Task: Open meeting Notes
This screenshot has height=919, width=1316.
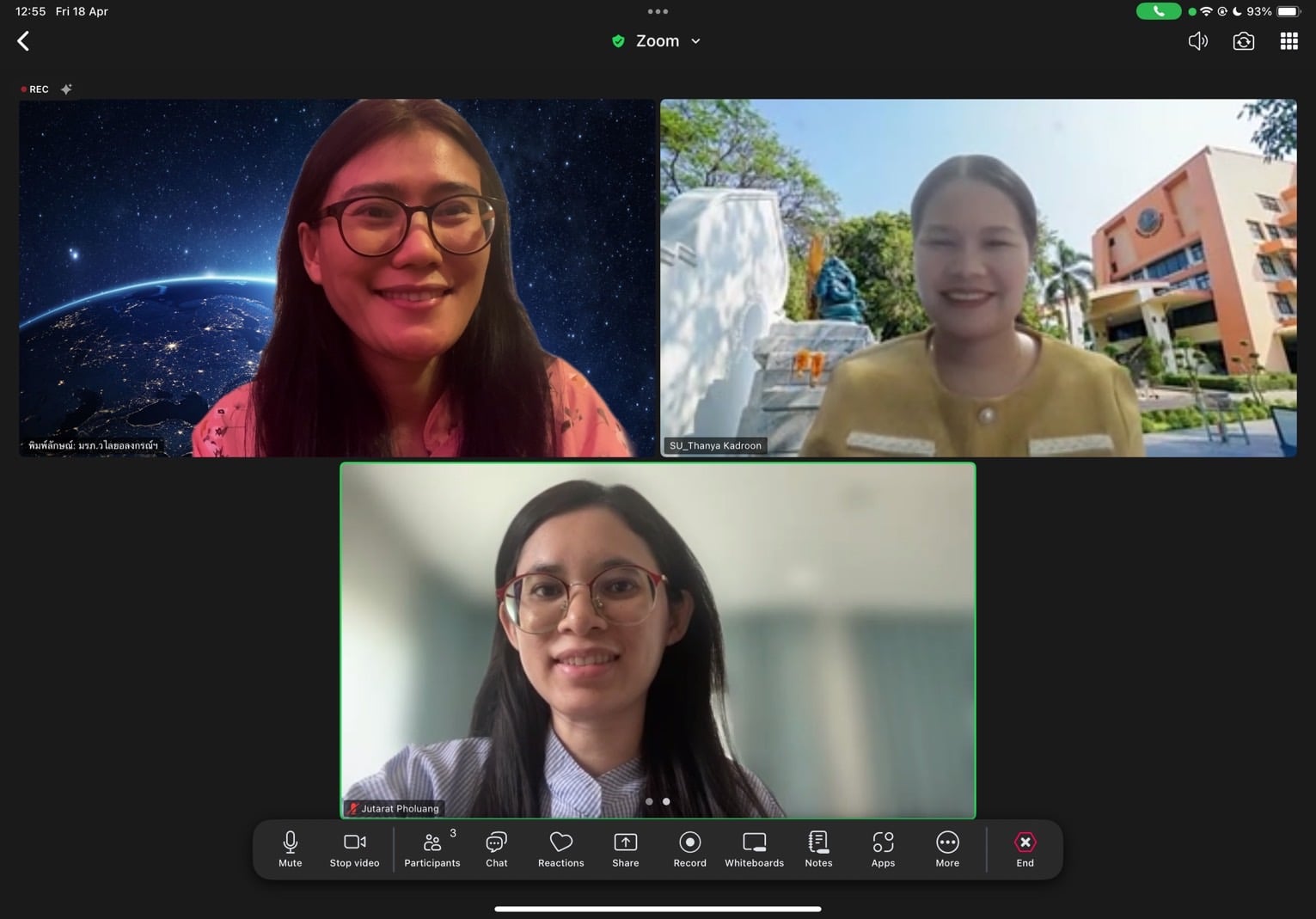Action: (x=818, y=849)
